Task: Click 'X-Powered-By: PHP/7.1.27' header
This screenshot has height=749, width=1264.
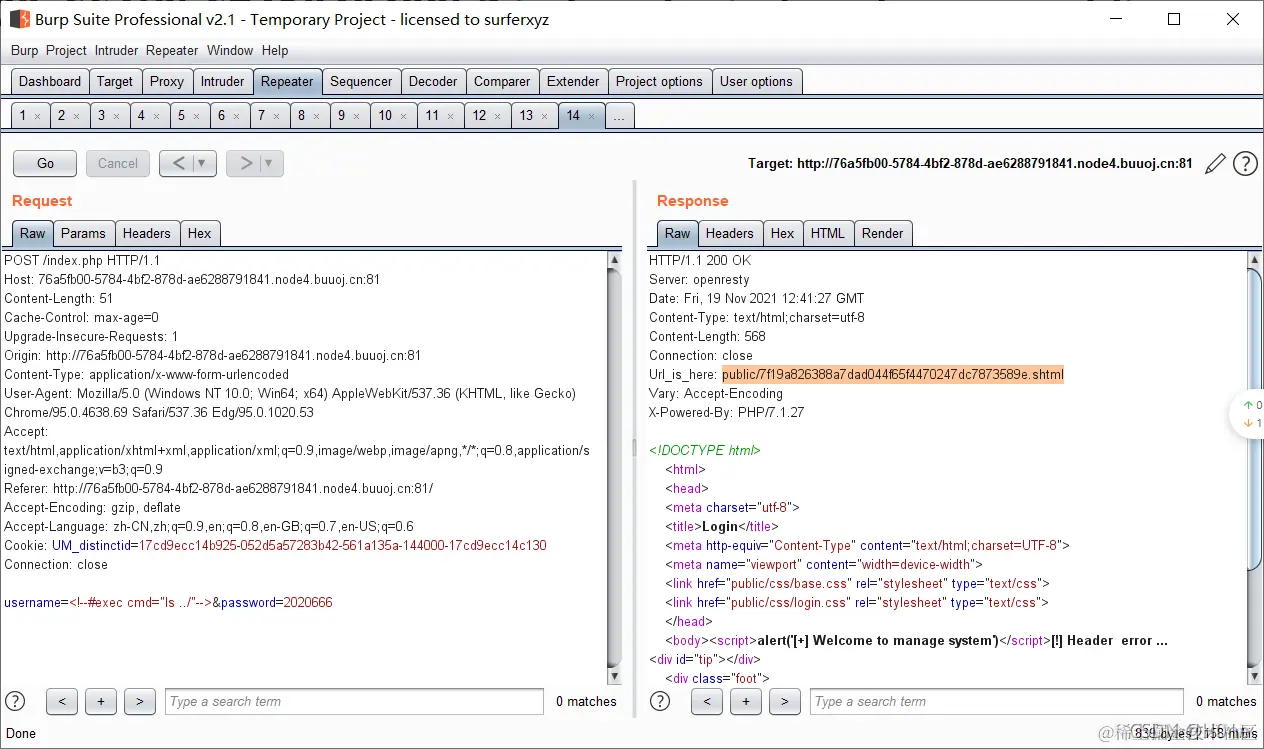Action: 726,412
